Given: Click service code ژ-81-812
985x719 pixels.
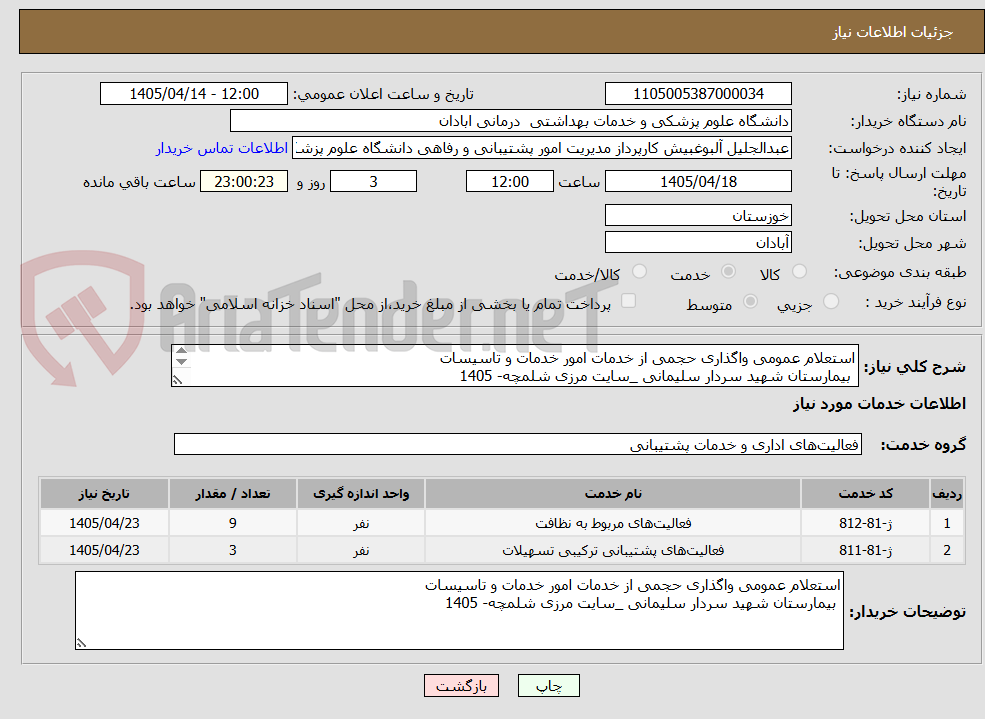Looking at the screenshot, I should [x=865, y=523].
